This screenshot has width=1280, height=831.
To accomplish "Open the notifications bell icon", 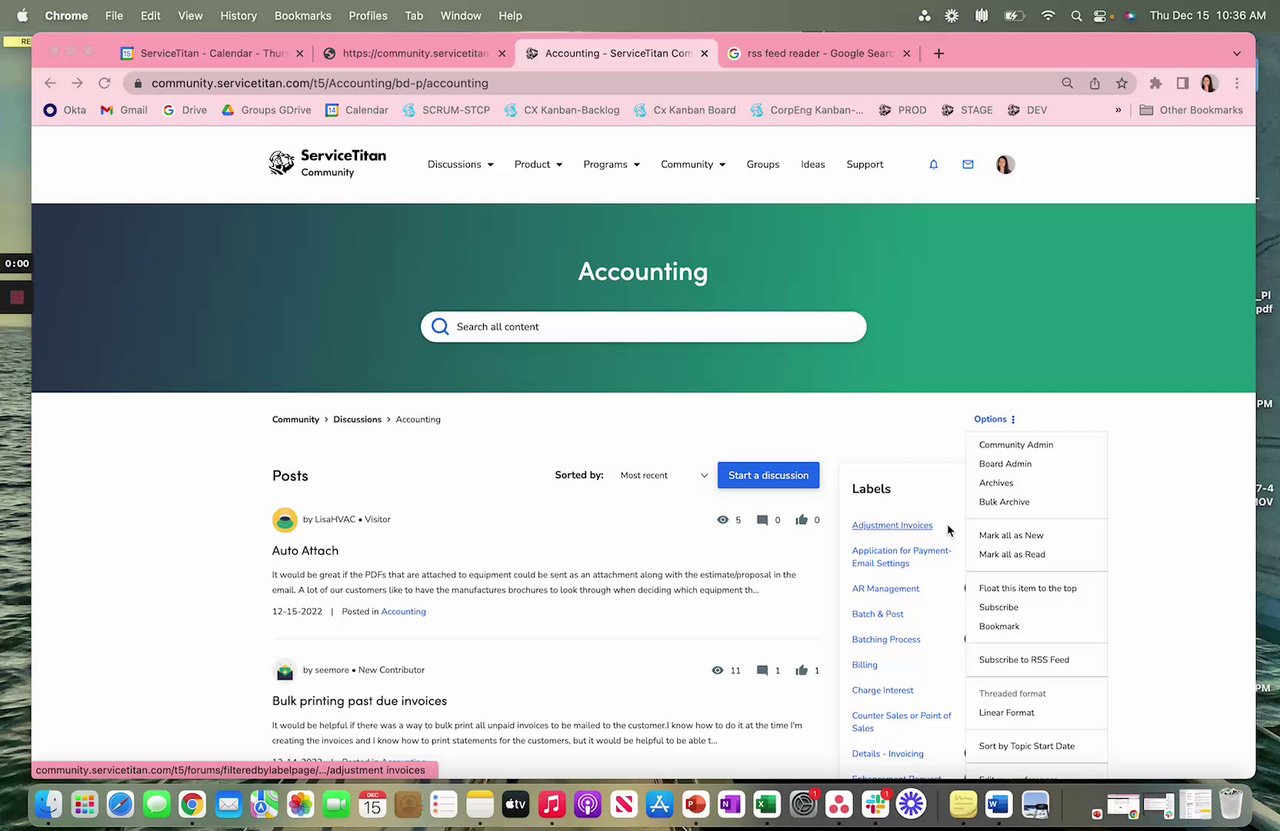I will pyautogui.click(x=933, y=164).
